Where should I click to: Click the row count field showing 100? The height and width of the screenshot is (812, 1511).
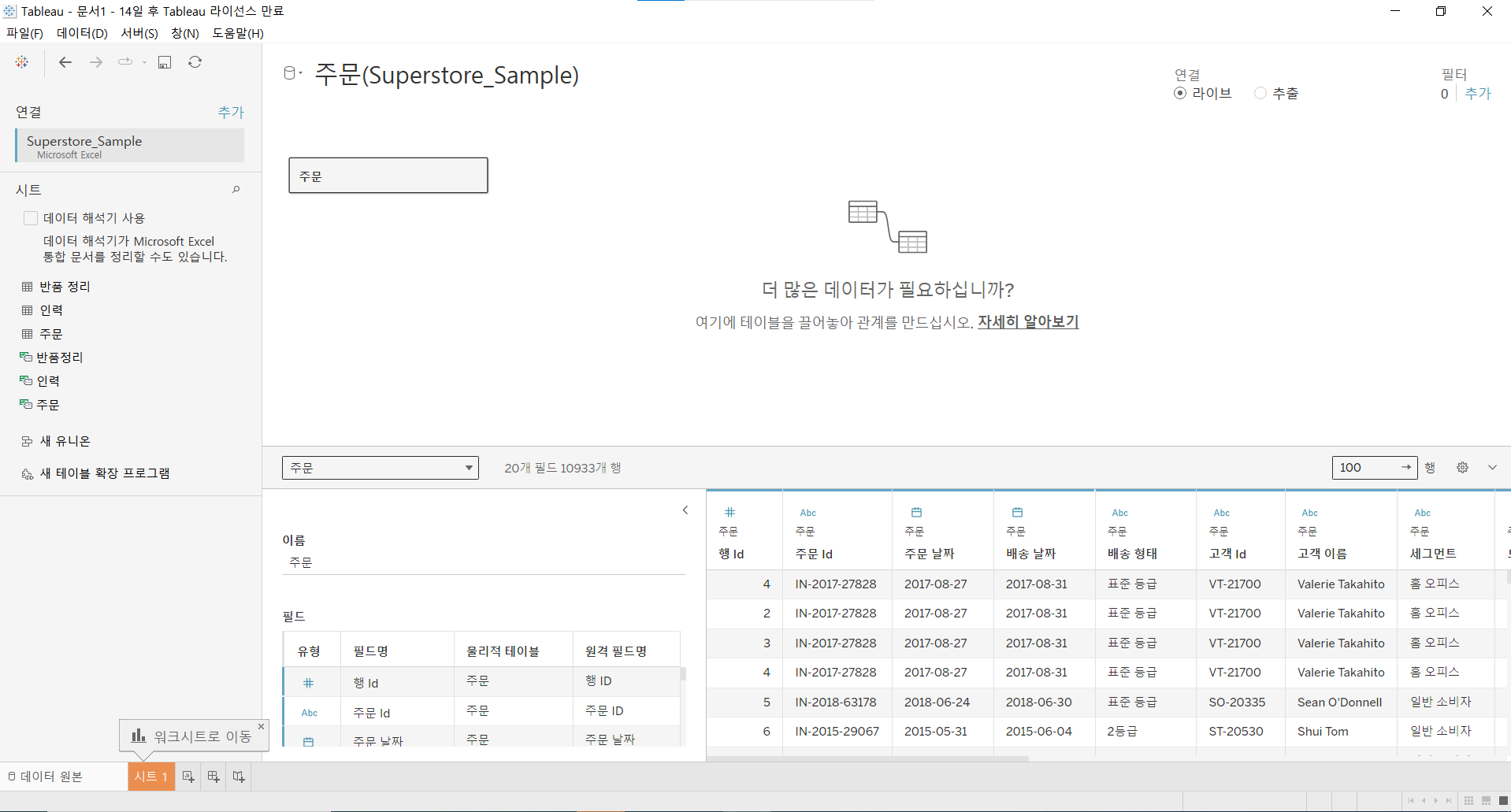(x=1375, y=468)
